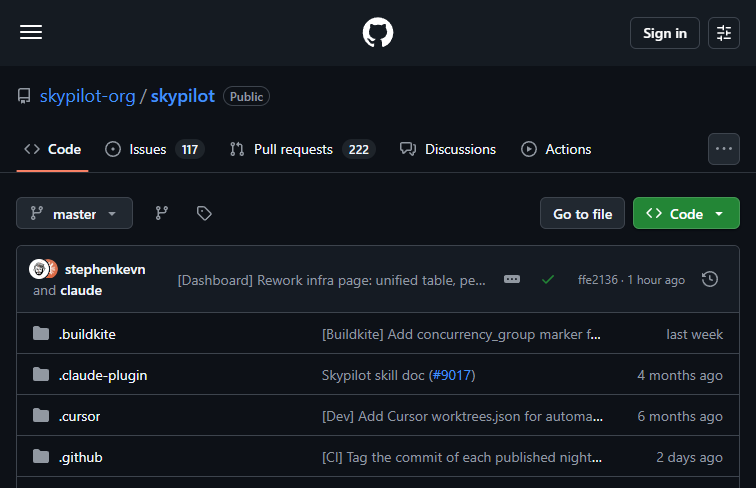This screenshot has height=488, width=756.
Task: Click the Pull requests count 222
Action: tap(359, 149)
